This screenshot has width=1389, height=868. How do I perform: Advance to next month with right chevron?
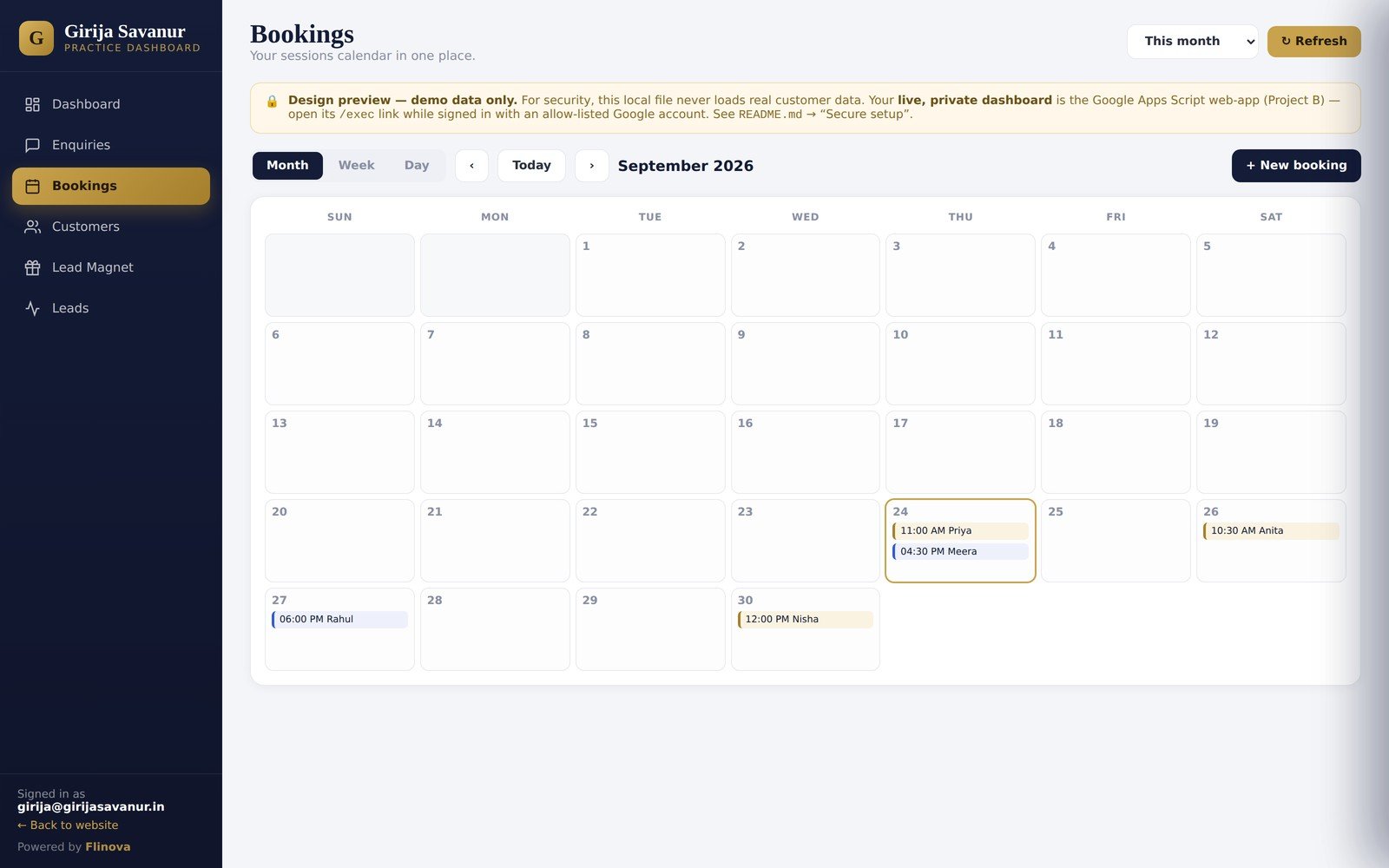pyautogui.click(x=592, y=166)
